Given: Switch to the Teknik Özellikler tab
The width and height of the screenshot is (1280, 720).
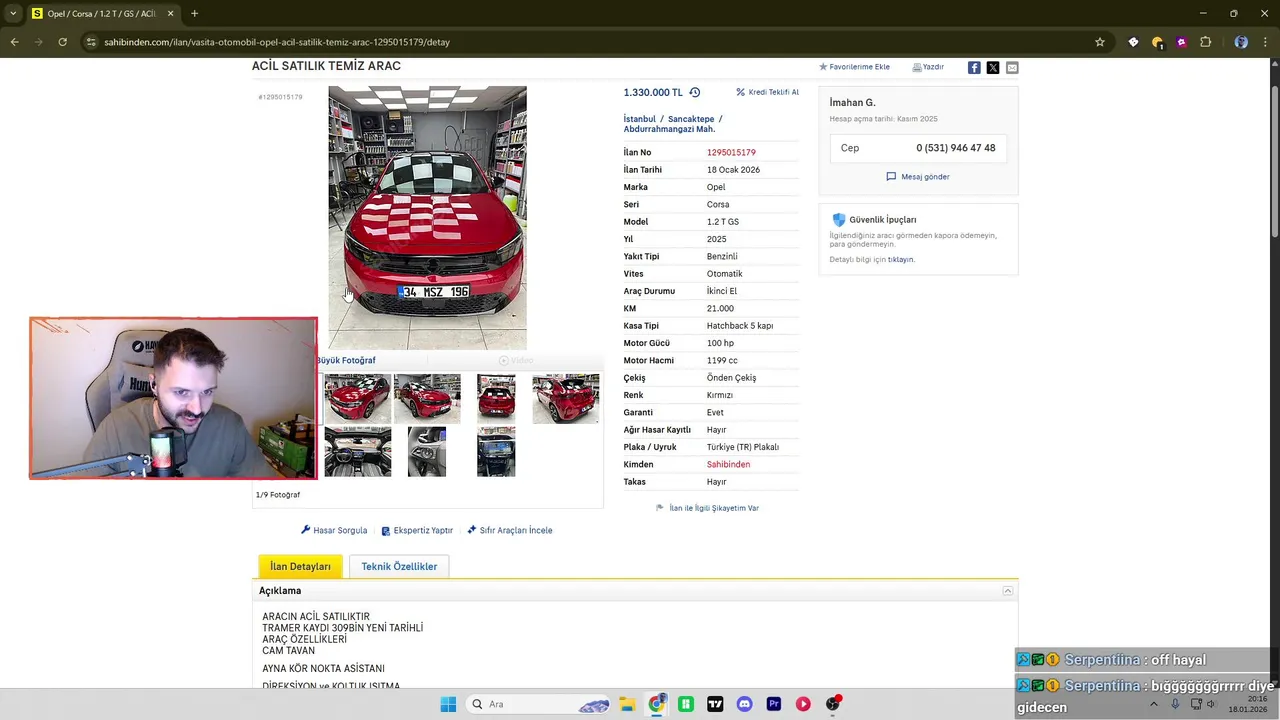Looking at the screenshot, I should click(399, 567).
